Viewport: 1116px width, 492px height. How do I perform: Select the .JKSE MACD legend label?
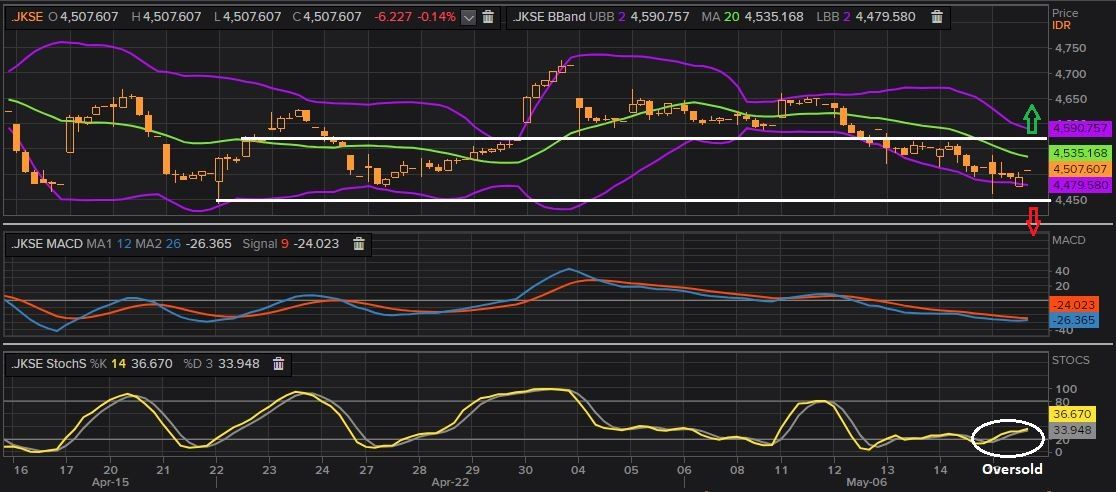tap(47, 244)
